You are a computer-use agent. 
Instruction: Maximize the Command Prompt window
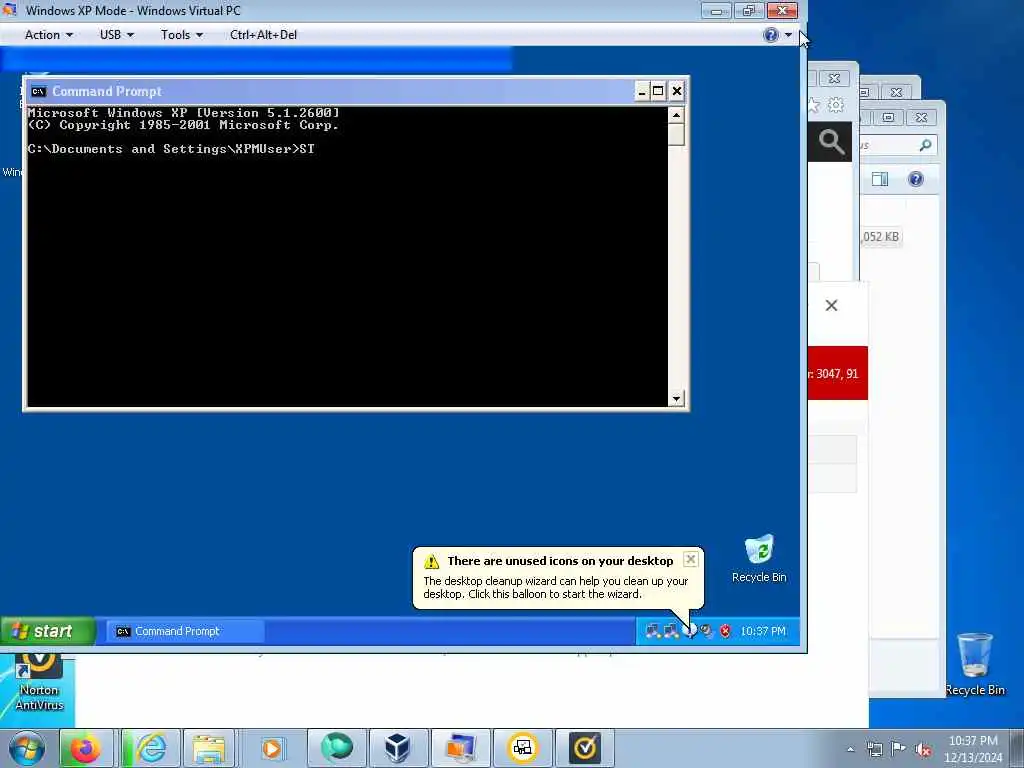click(658, 91)
